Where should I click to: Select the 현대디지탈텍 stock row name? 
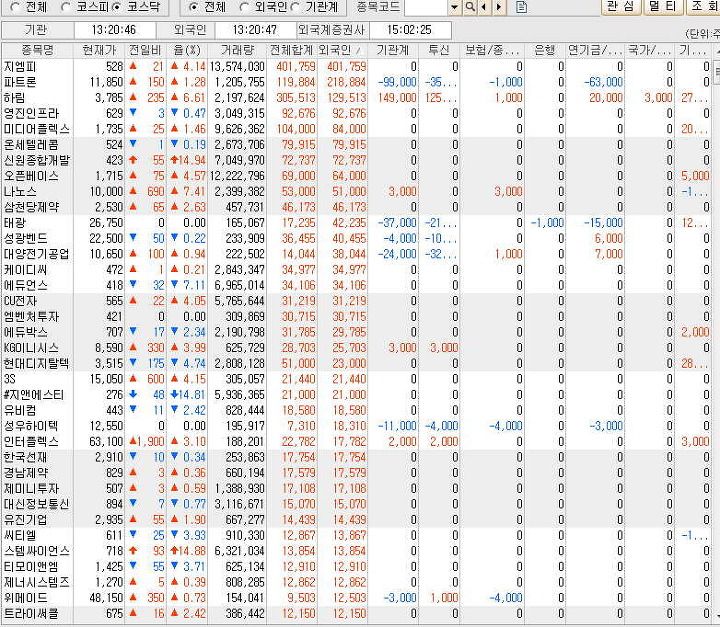pyautogui.click(x=37, y=363)
